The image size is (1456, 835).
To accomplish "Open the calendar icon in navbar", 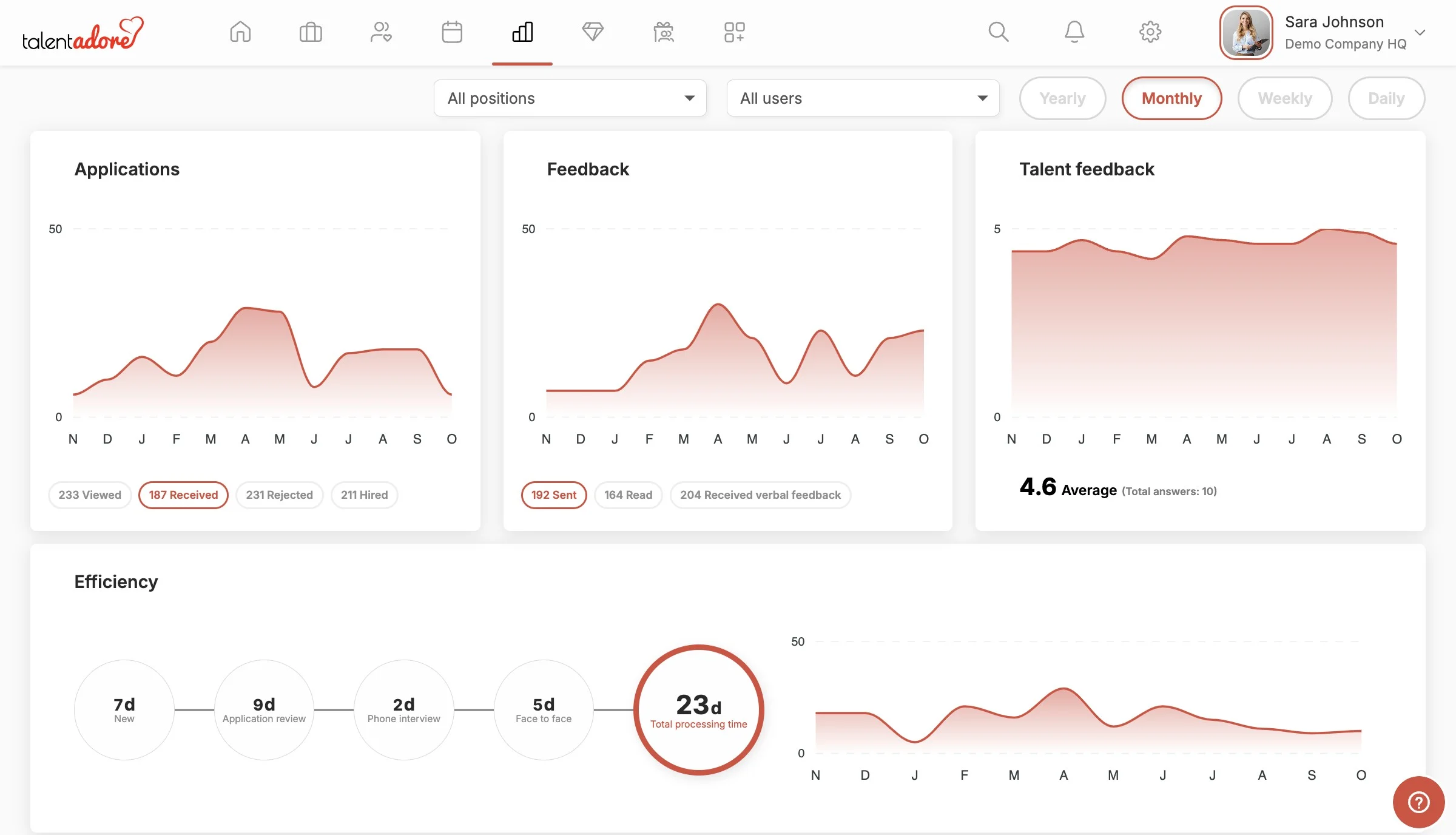I will point(452,32).
